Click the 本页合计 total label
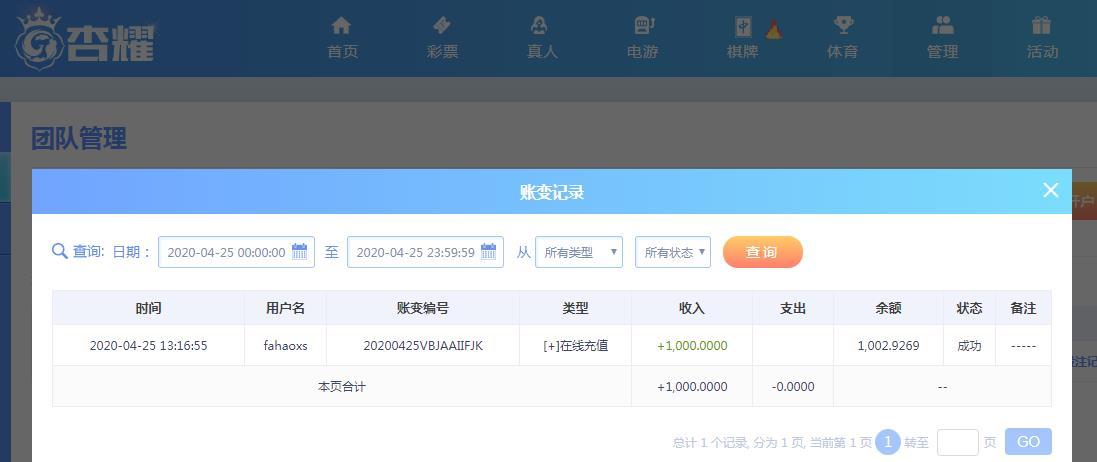The width and height of the screenshot is (1097, 462). (341, 386)
